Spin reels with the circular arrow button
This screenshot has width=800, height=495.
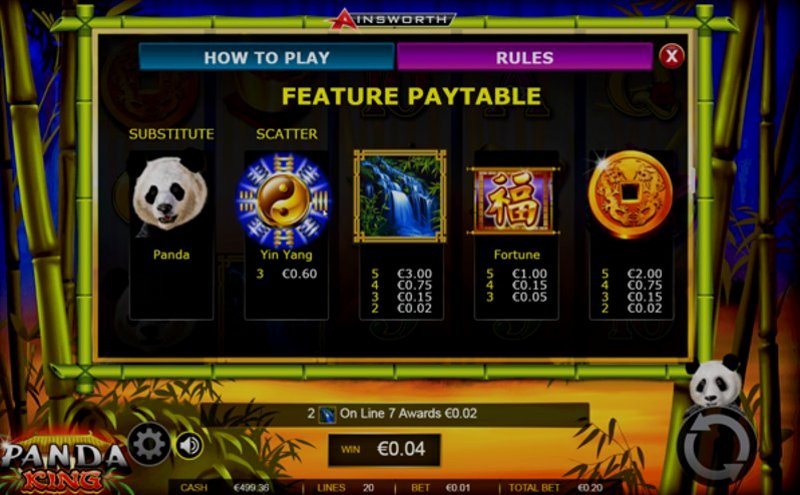(x=717, y=448)
